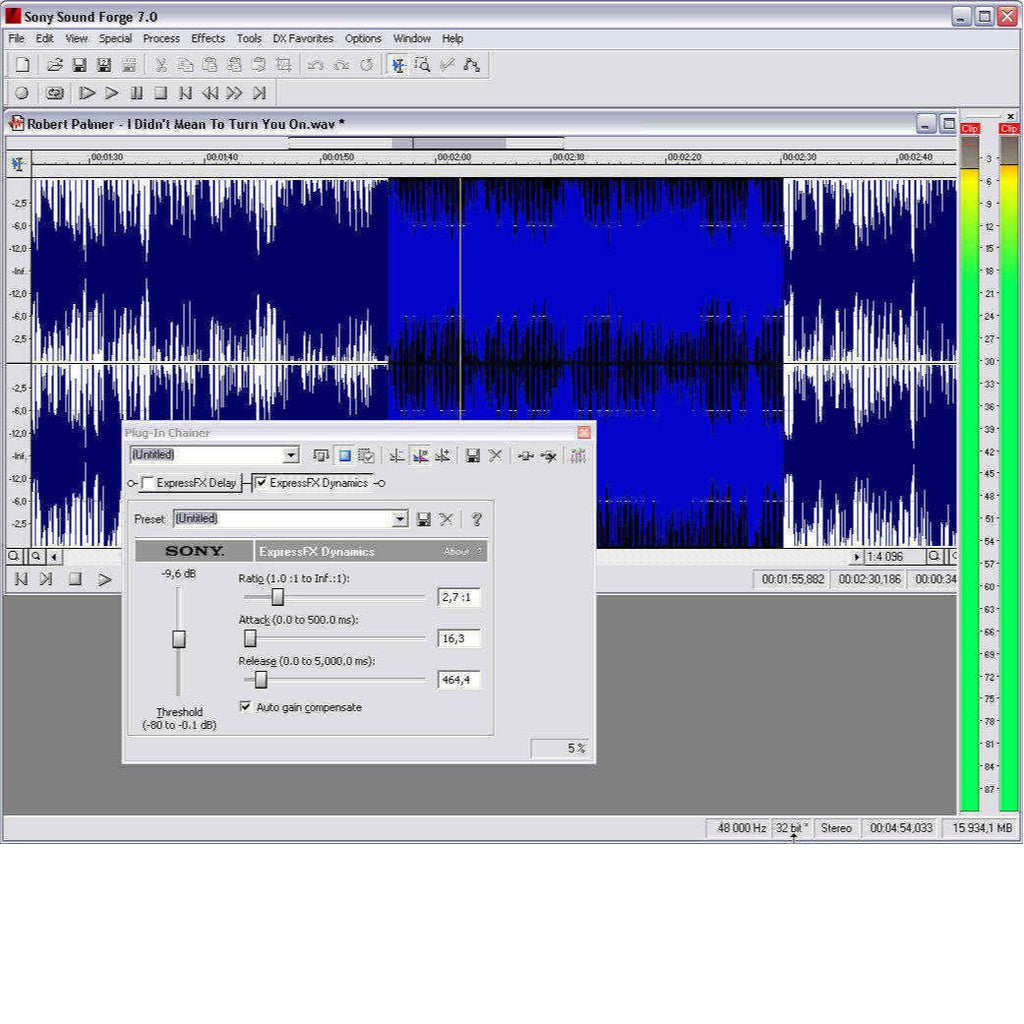
Task: Open the DX Favorites menu
Action: [x=302, y=38]
